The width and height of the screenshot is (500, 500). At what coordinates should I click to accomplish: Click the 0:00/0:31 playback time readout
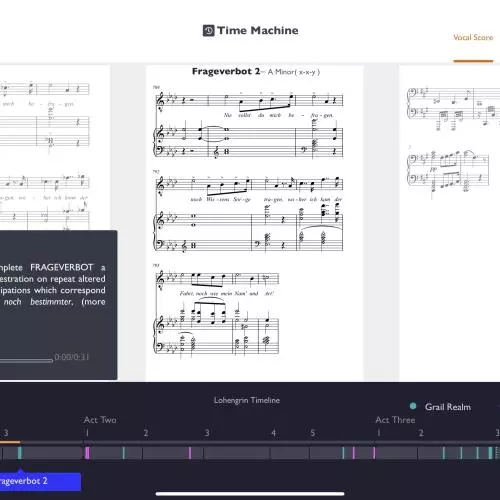tap(72, 357)
